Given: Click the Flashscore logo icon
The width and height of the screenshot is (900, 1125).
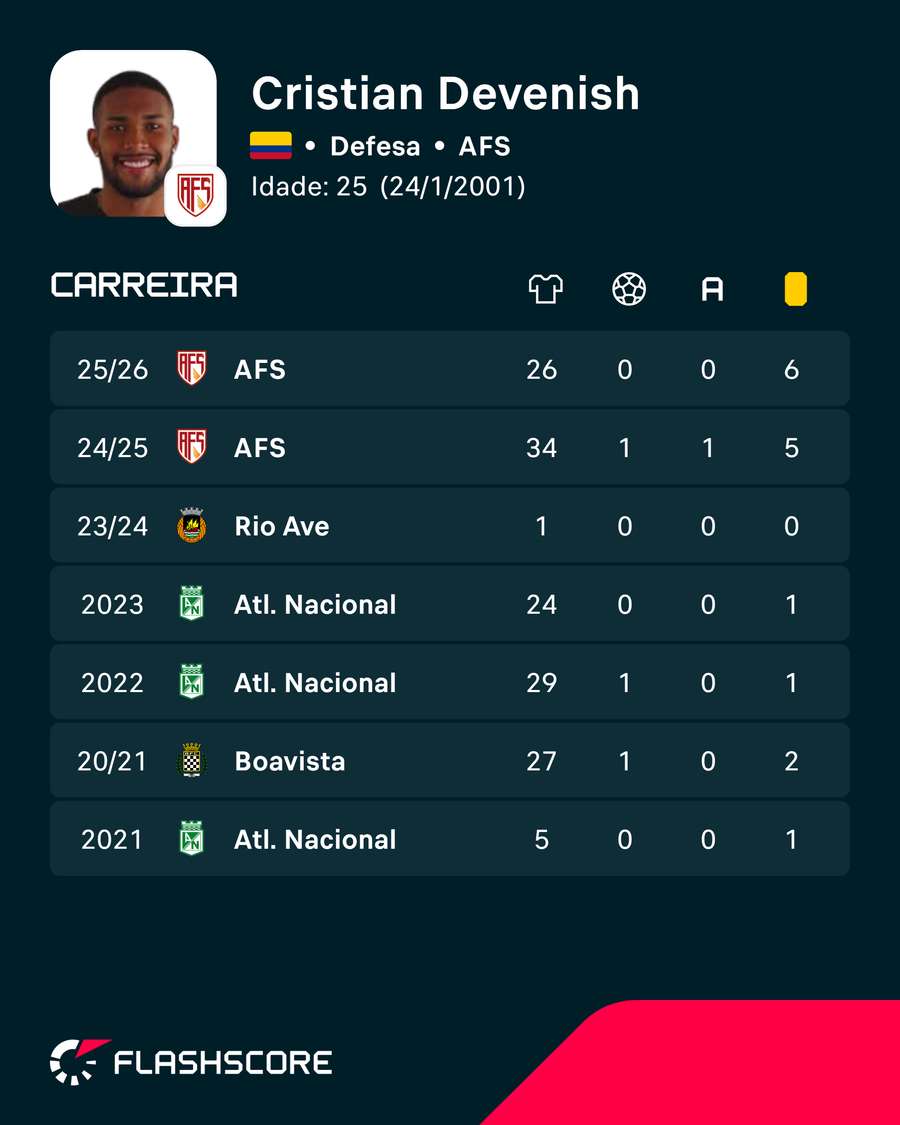Looking at the screenshot, I should 79,1061.
